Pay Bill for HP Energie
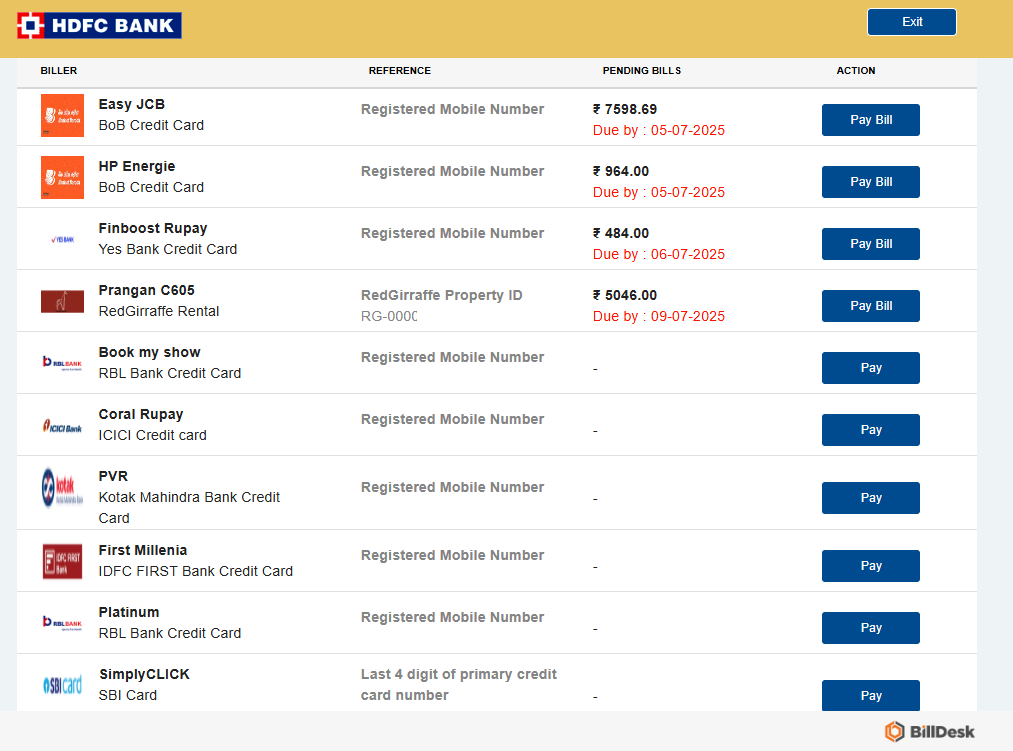This screenshot has width=1013, height=751. click(871, 182)
